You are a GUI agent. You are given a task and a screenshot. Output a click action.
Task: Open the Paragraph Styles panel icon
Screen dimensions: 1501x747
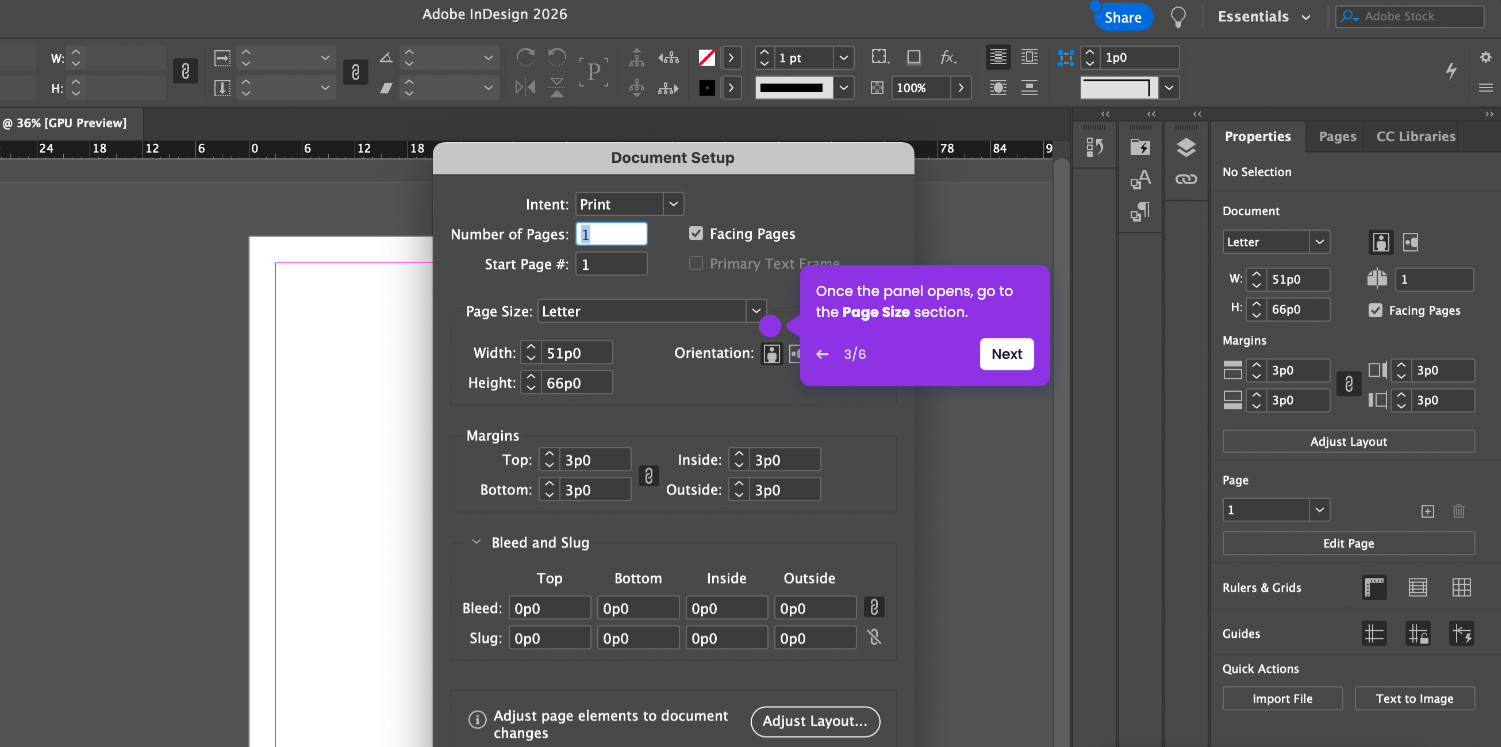[x=1140, y=212]
